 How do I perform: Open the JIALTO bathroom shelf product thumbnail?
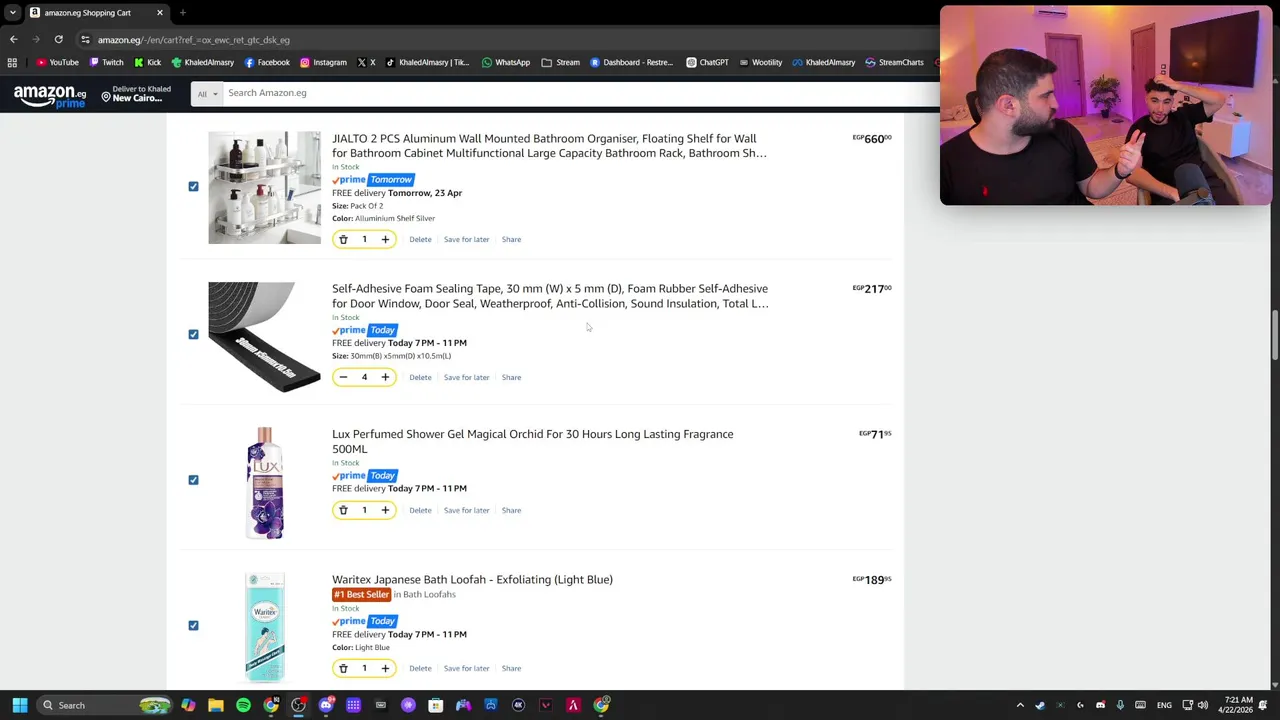point(264,187)
